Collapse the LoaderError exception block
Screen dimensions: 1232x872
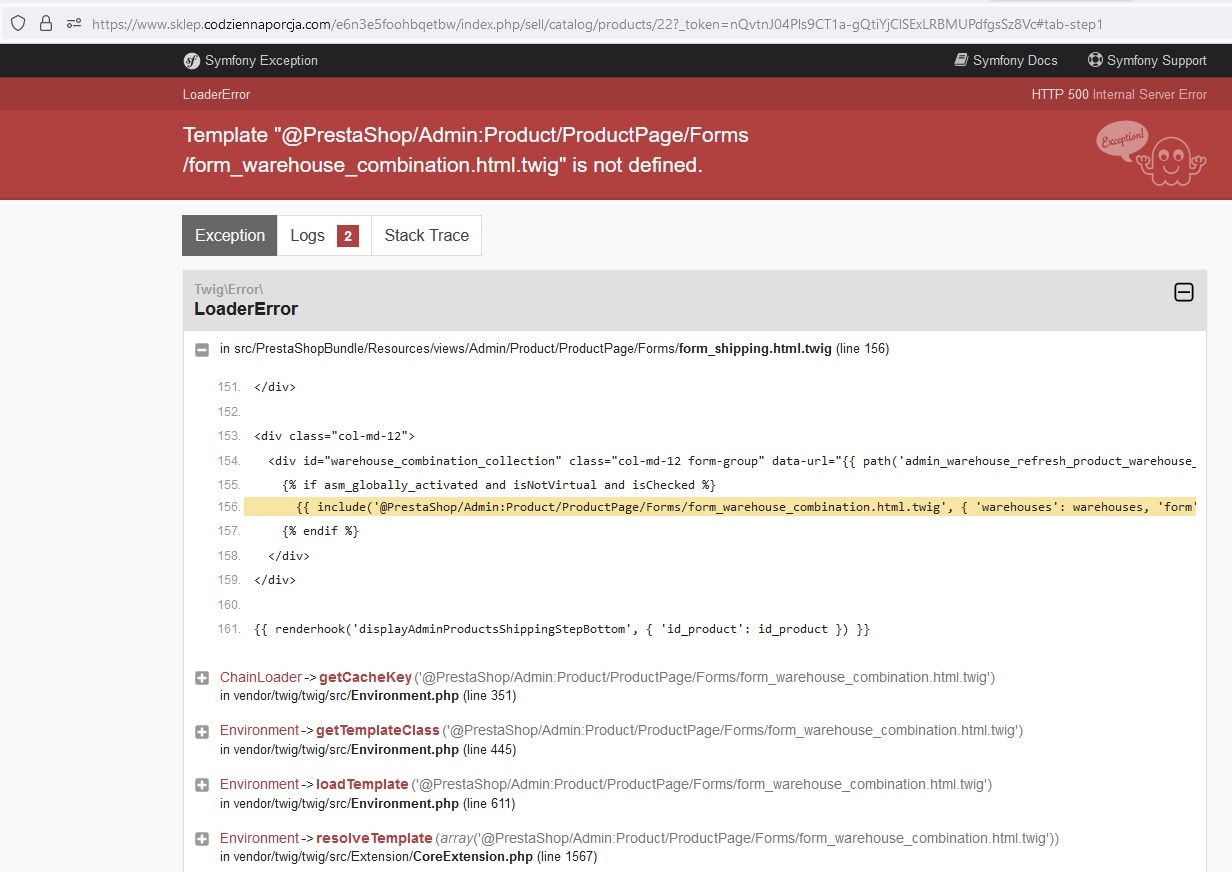(x=1183, y=292)
